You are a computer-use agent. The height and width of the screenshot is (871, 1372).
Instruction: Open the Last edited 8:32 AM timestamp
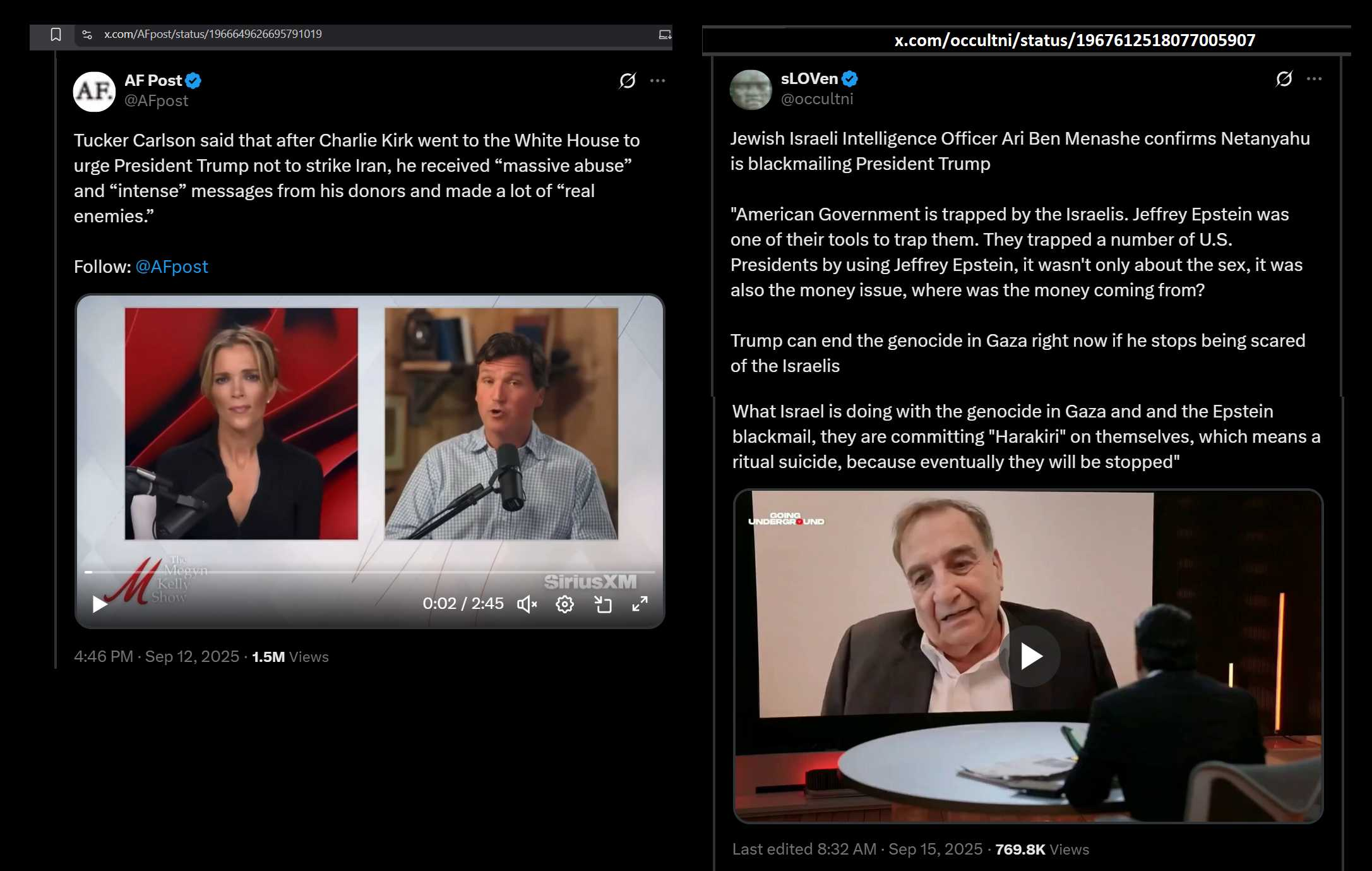click(857, 850)
